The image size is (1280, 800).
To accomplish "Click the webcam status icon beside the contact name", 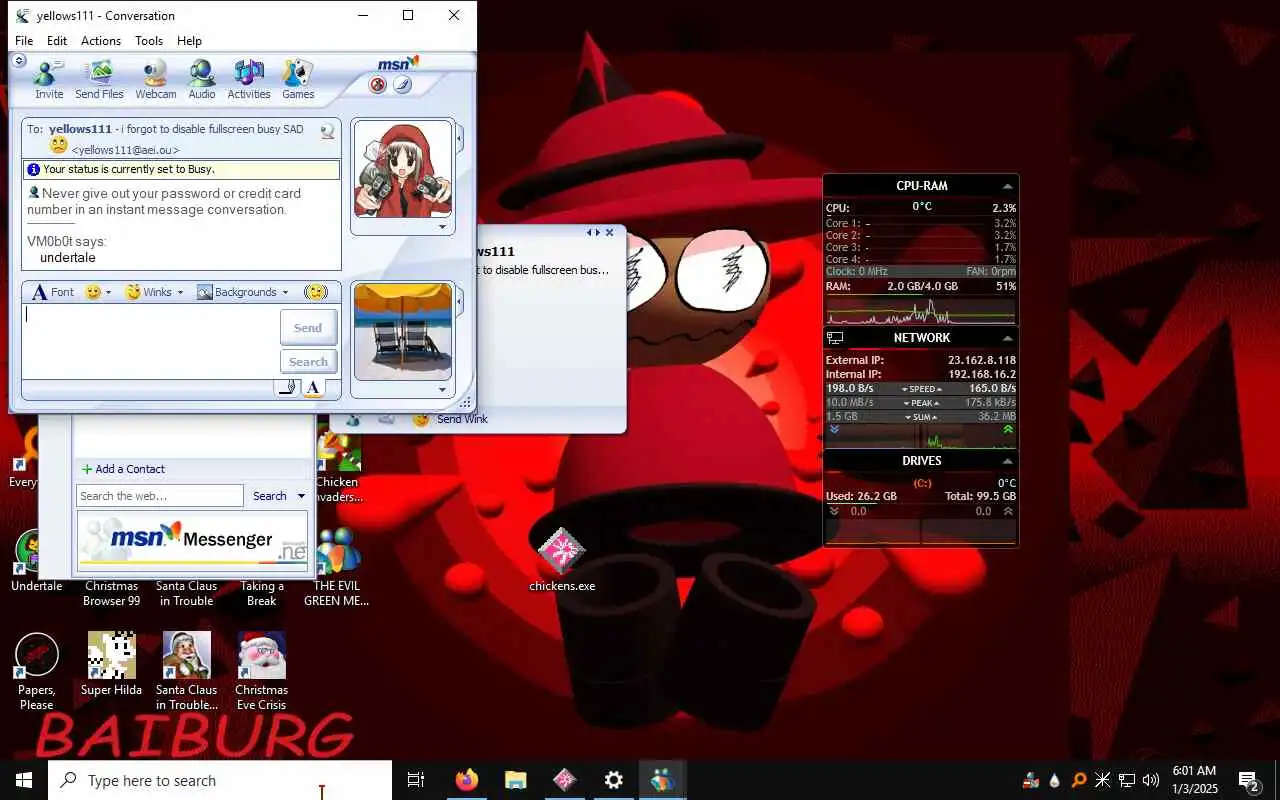I will click(x=327, y=131).
